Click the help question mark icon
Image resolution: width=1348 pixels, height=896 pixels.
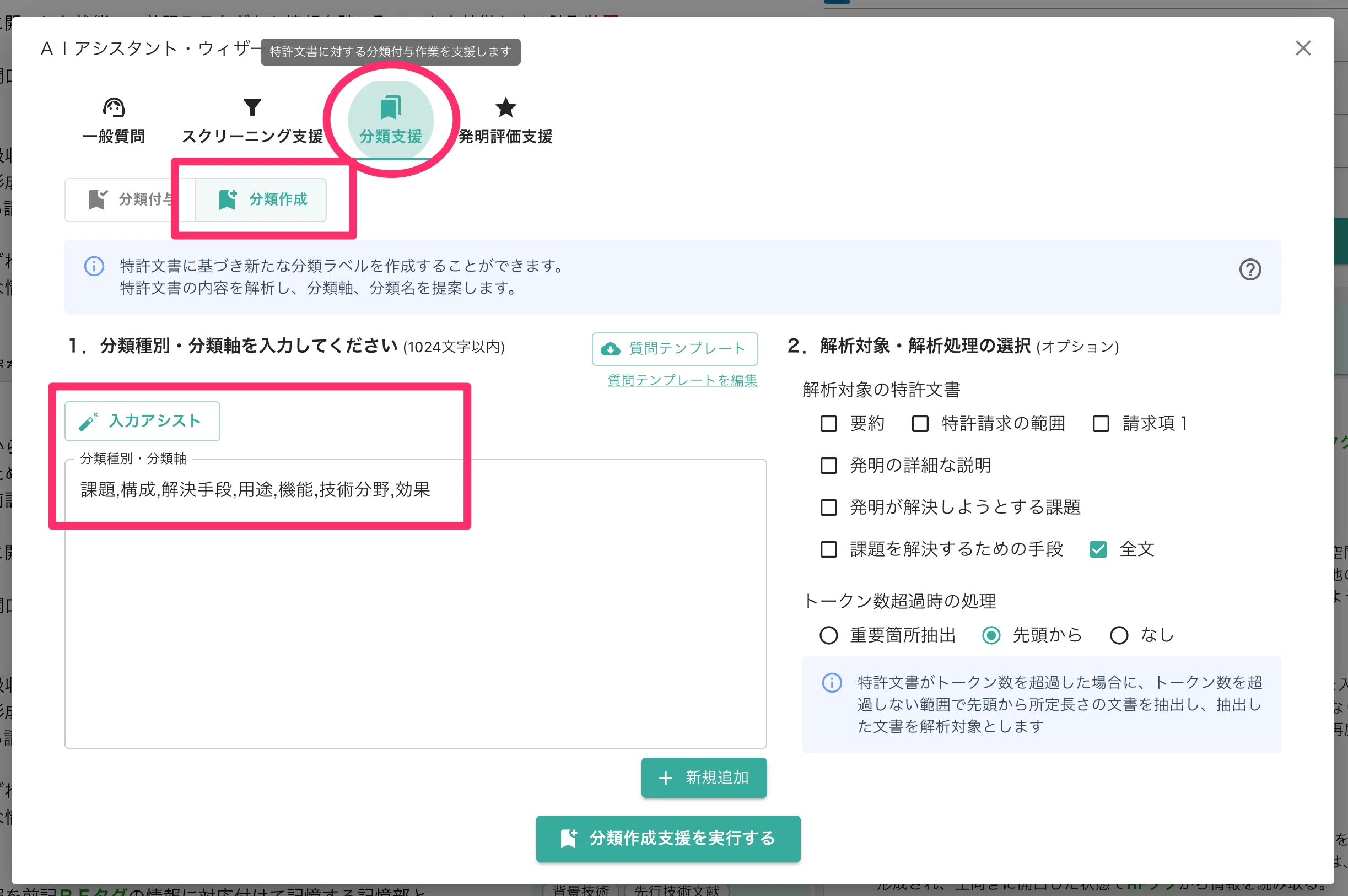click(1250, 269)
